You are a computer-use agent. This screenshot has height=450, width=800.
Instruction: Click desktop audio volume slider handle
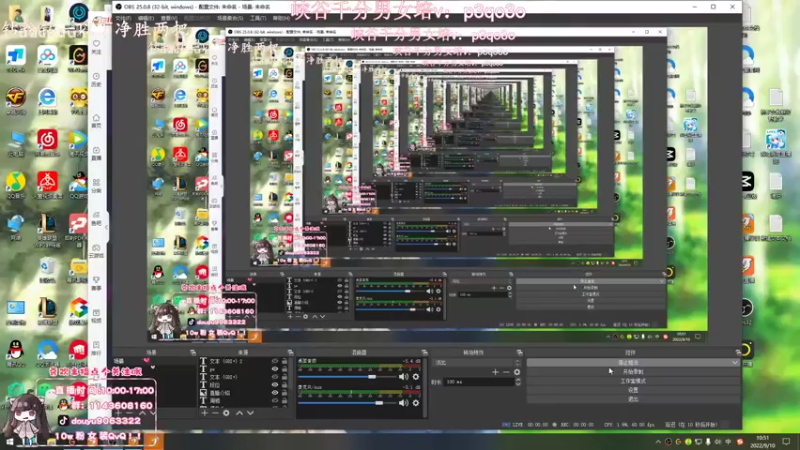click(372, 377)
